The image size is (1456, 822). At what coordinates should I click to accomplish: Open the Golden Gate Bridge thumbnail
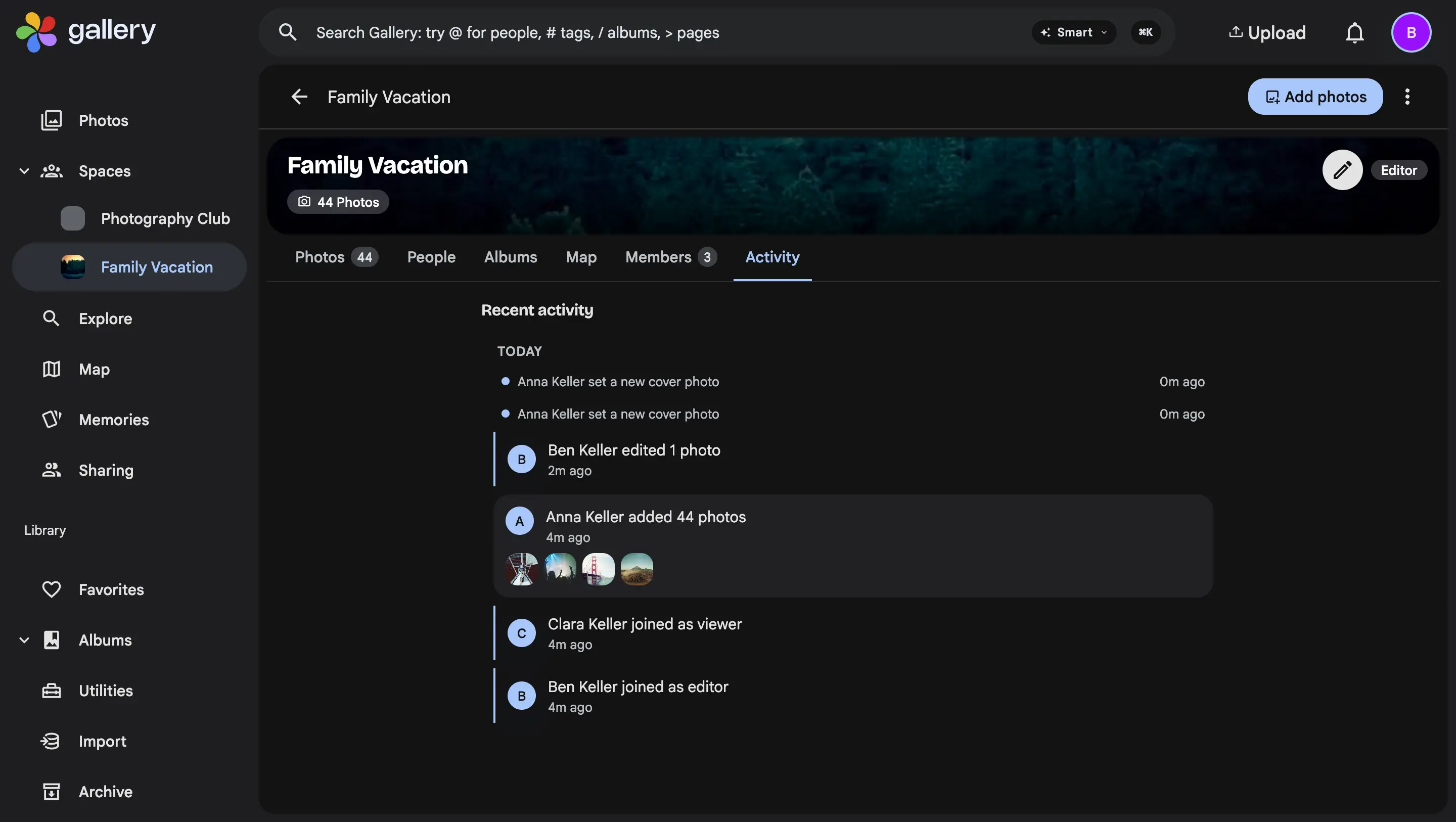599,569
